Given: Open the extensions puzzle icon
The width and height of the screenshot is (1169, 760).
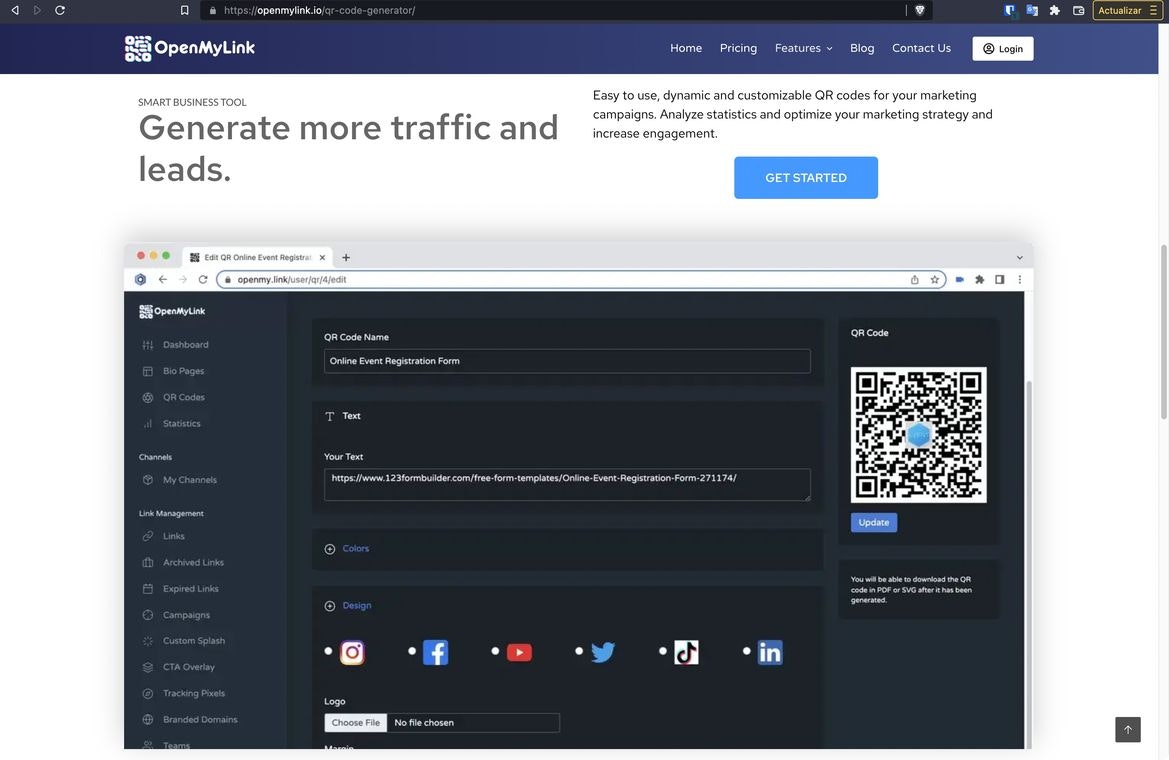Looking at the screenshot, I should click(x=1054, y=10).
